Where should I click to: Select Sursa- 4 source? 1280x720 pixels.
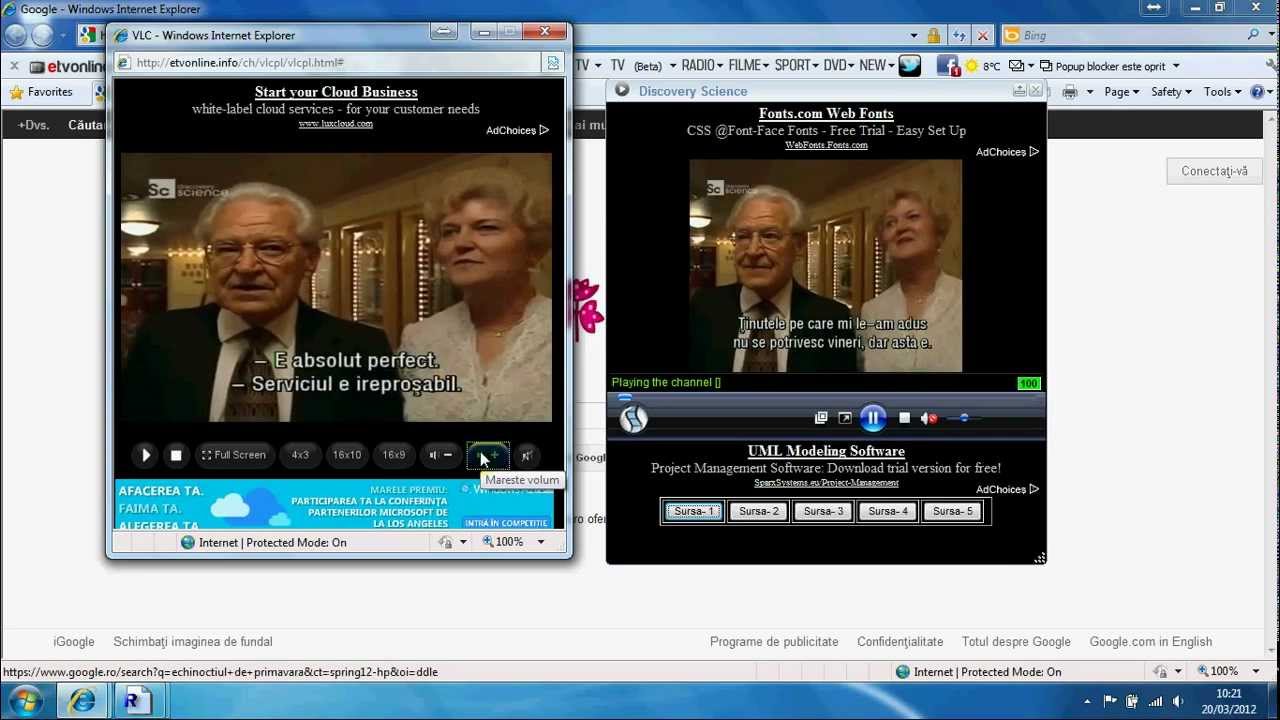tap(888, 511)
